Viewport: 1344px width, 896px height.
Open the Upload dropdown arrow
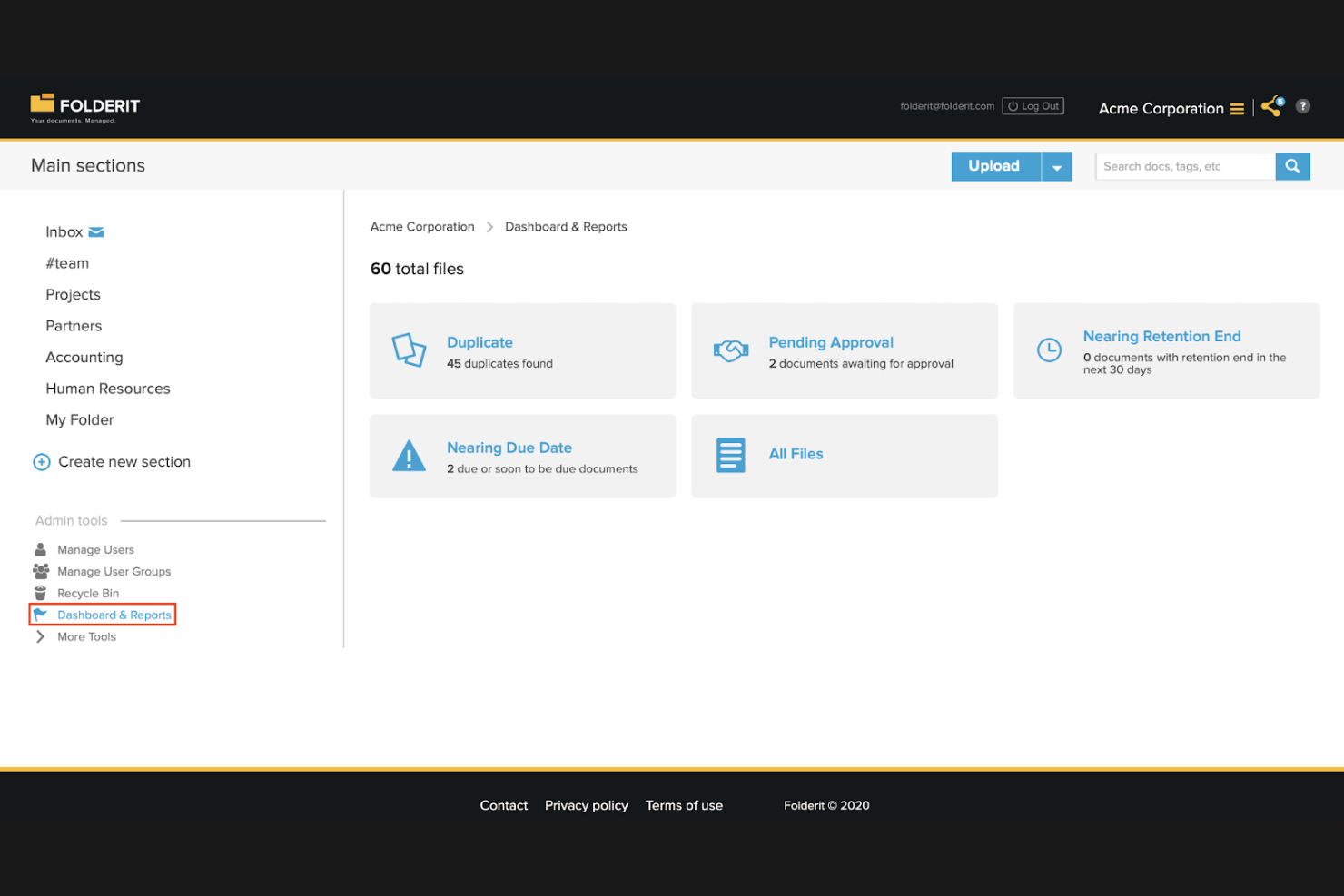coord(1056,166)
